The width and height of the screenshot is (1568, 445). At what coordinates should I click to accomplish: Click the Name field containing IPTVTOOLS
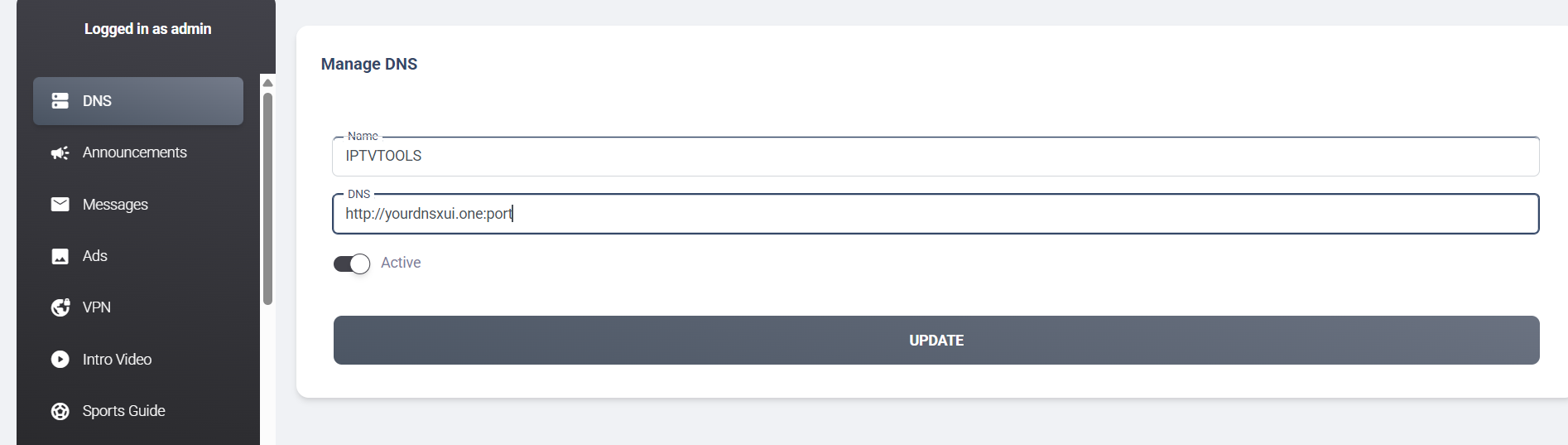(936, 157)
